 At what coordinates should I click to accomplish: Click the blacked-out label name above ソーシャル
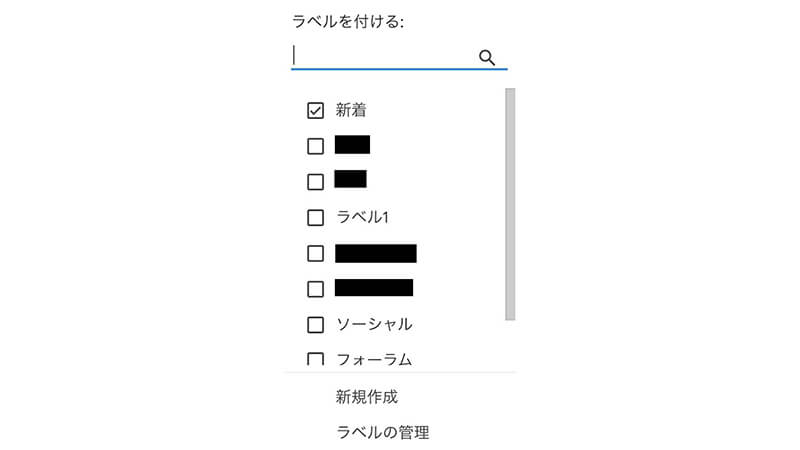[374, 288]
